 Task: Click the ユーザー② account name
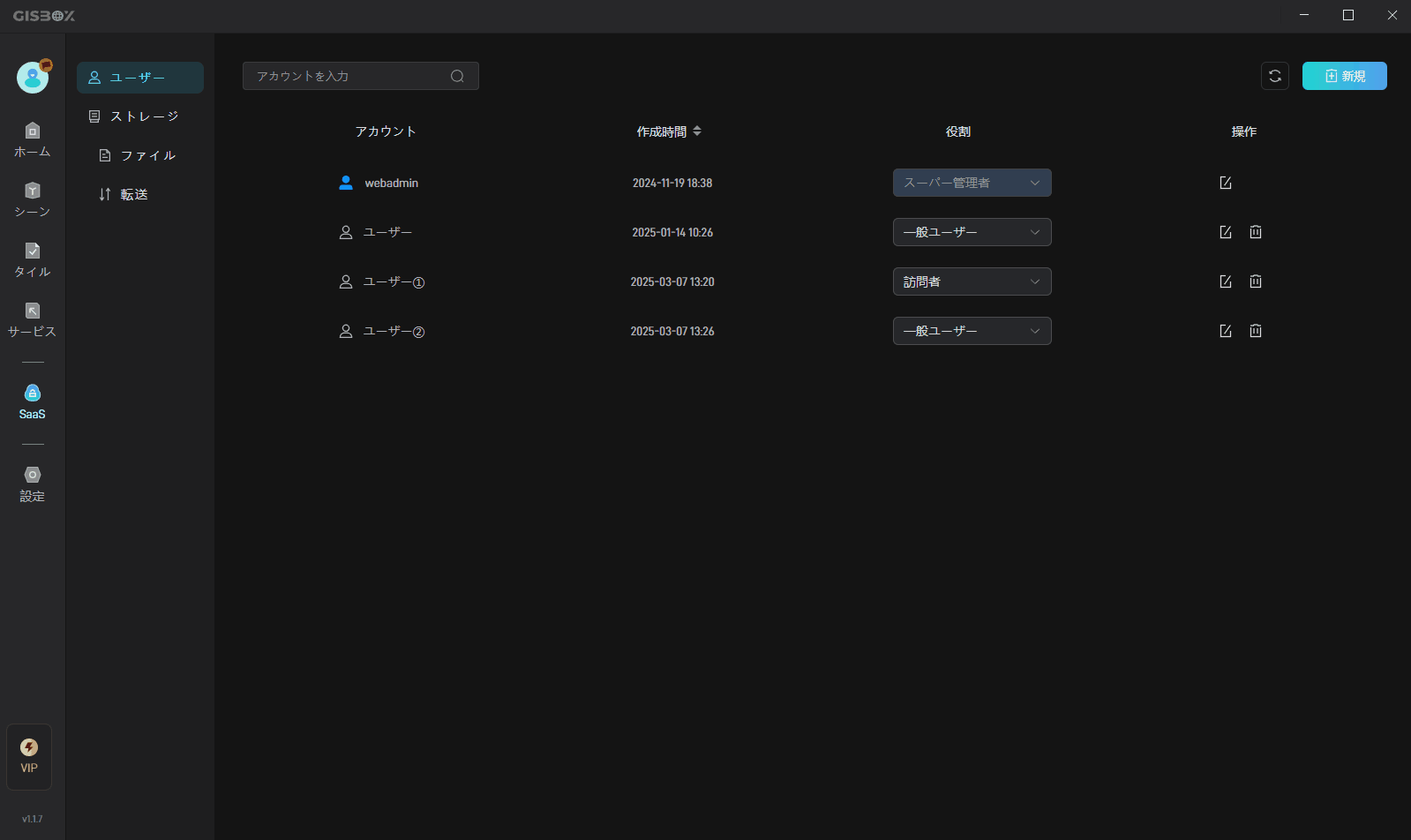(x=394, y=331)
